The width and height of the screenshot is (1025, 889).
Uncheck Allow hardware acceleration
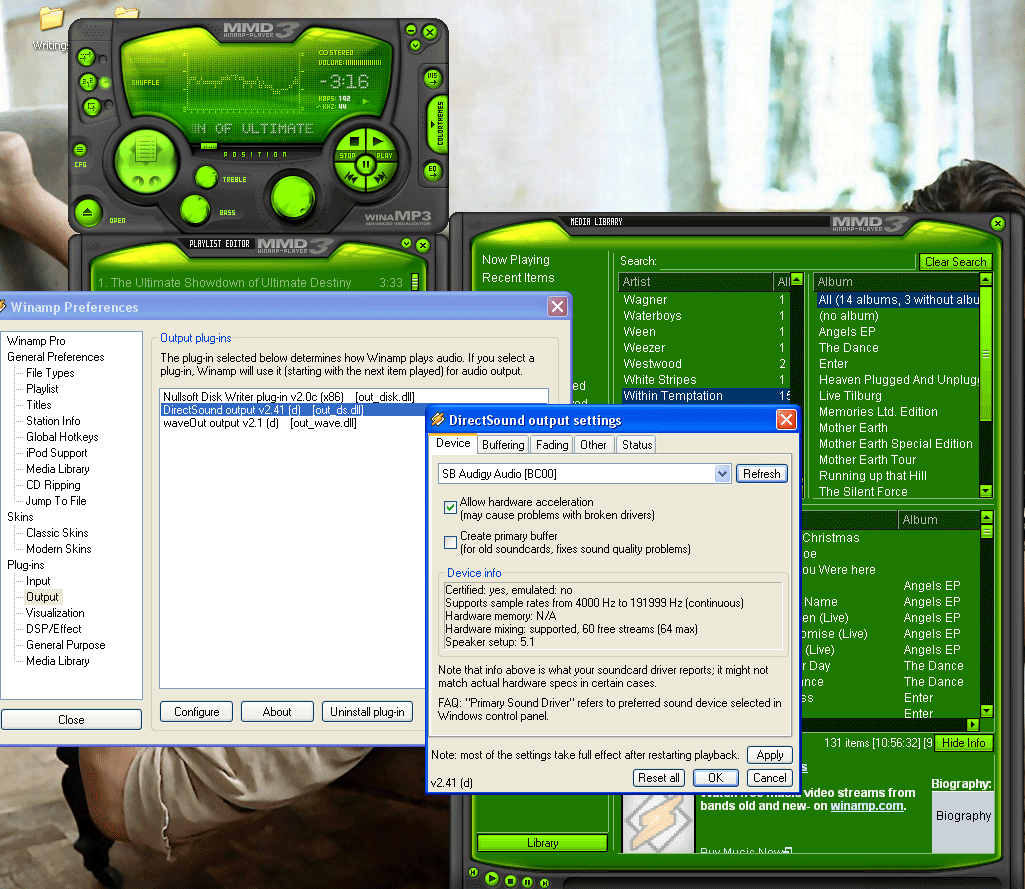(450, 508)
